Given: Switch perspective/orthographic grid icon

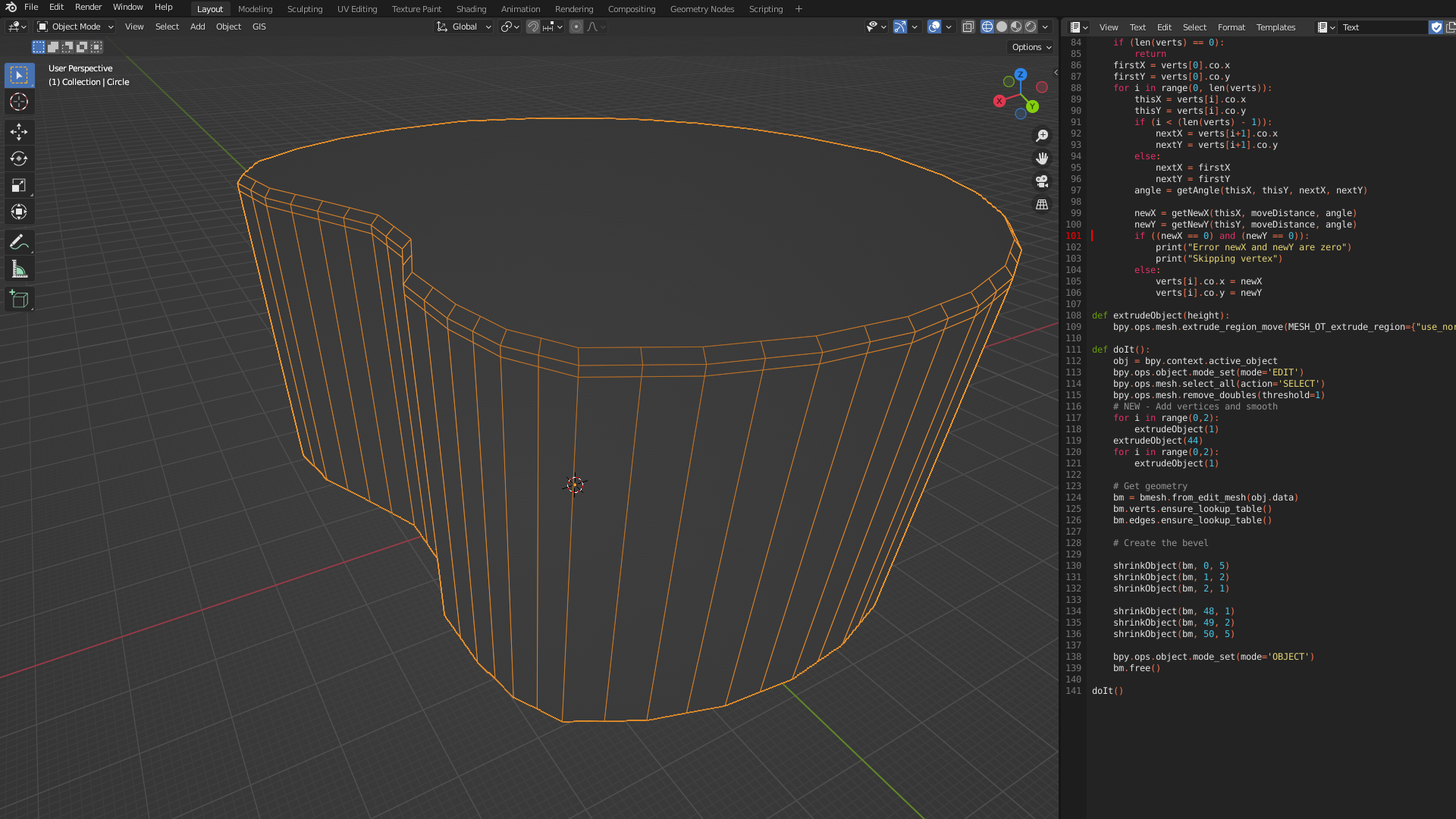Looking at the screenshot, I should point(1042,204).
